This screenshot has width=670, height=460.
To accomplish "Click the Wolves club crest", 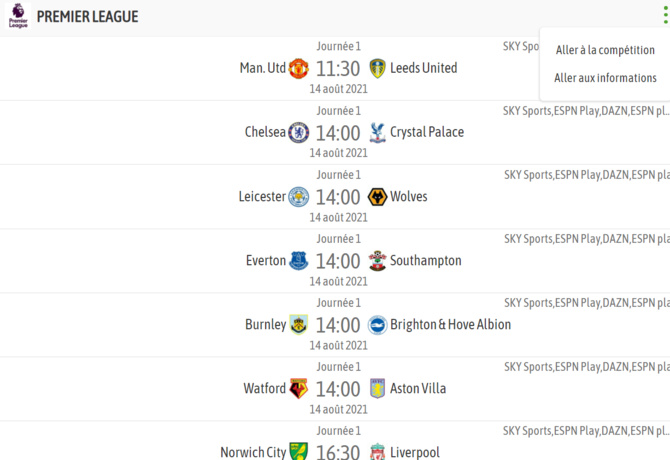I will tap(377, 197).
